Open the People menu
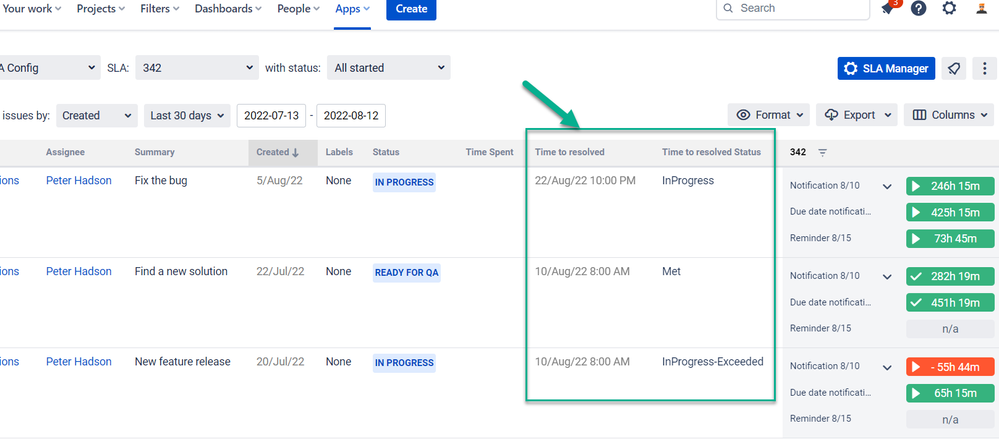 pos(298,9)
